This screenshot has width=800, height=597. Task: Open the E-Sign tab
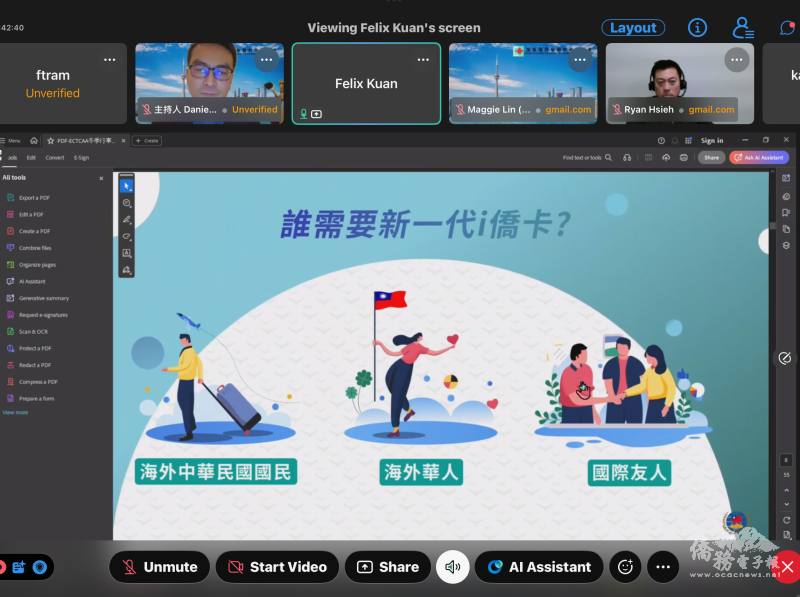tap(83, 157)
